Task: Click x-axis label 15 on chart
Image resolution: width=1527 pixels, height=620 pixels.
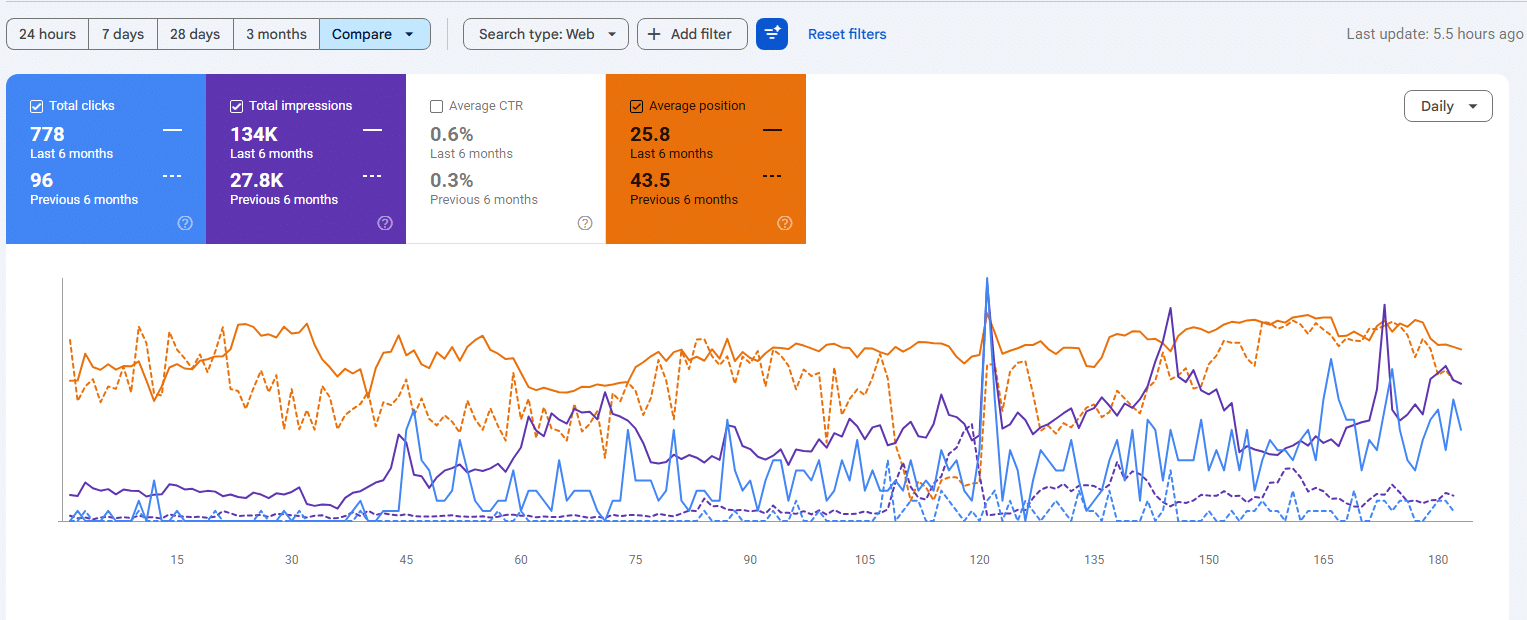Action: click(x=177, y=560)
